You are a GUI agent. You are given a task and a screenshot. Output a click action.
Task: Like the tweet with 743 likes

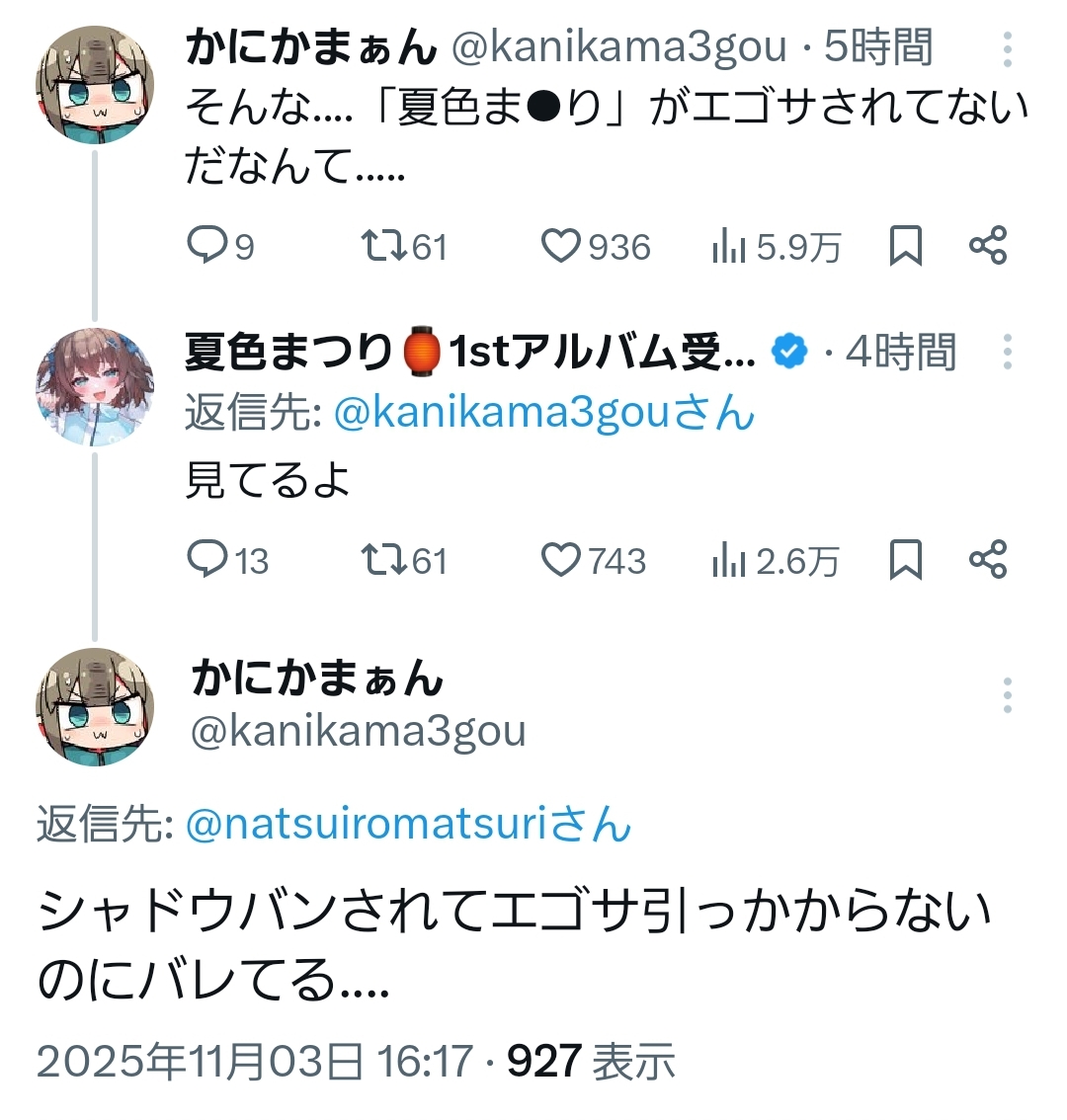click(x=561, y=560)
